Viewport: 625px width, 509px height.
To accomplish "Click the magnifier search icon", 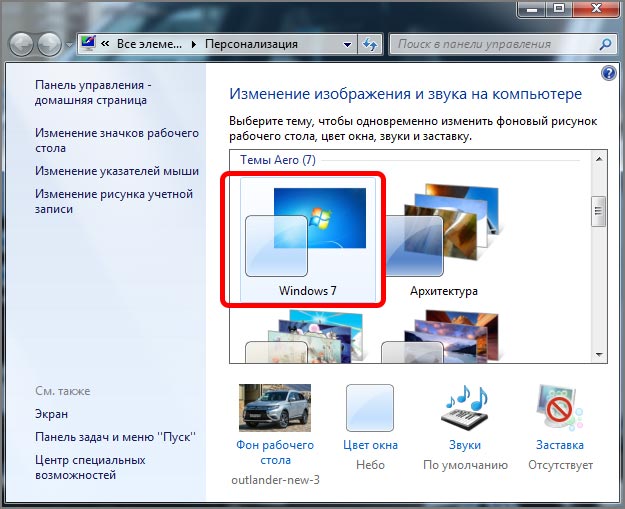I will [x=605, y=44].
